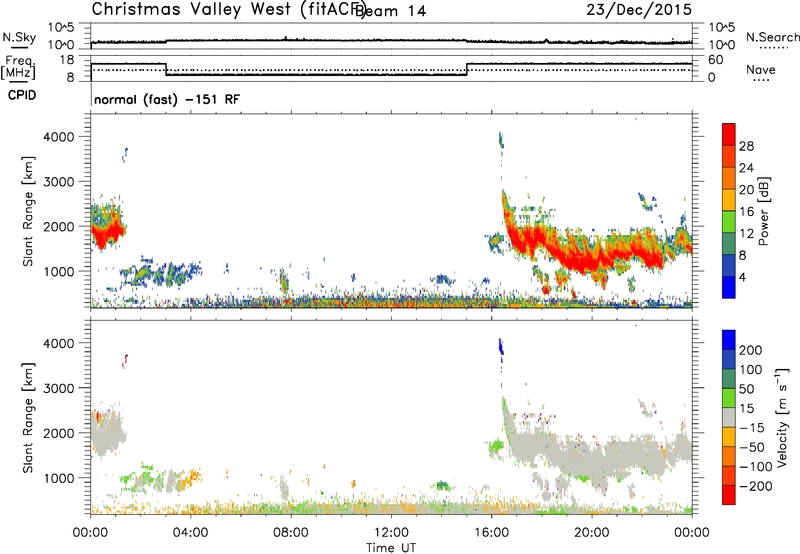800x554 pixels.
Task: Click the '200' label on Velocity colorbar
Action: click(x=751, y=350)
